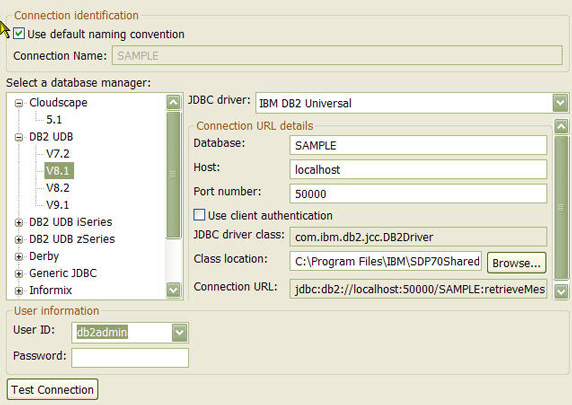
Task: Select the Generic JDBC entry
Action: tap(63, 273)
